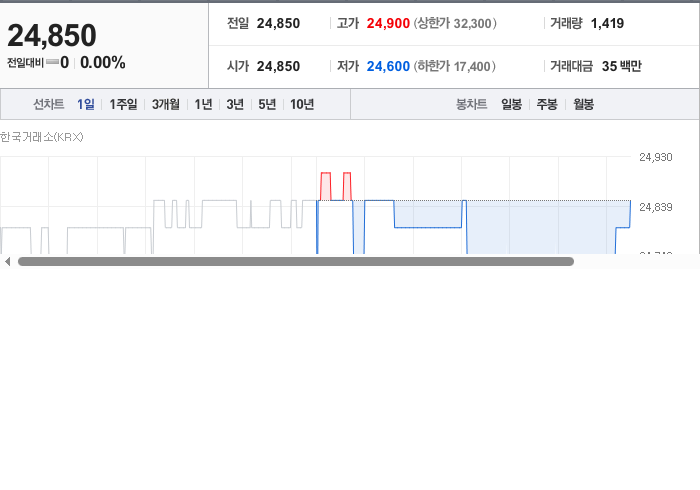700x490 pixels.
Task: Click the 0.00% change rate
Action: [x=103, y=62]
